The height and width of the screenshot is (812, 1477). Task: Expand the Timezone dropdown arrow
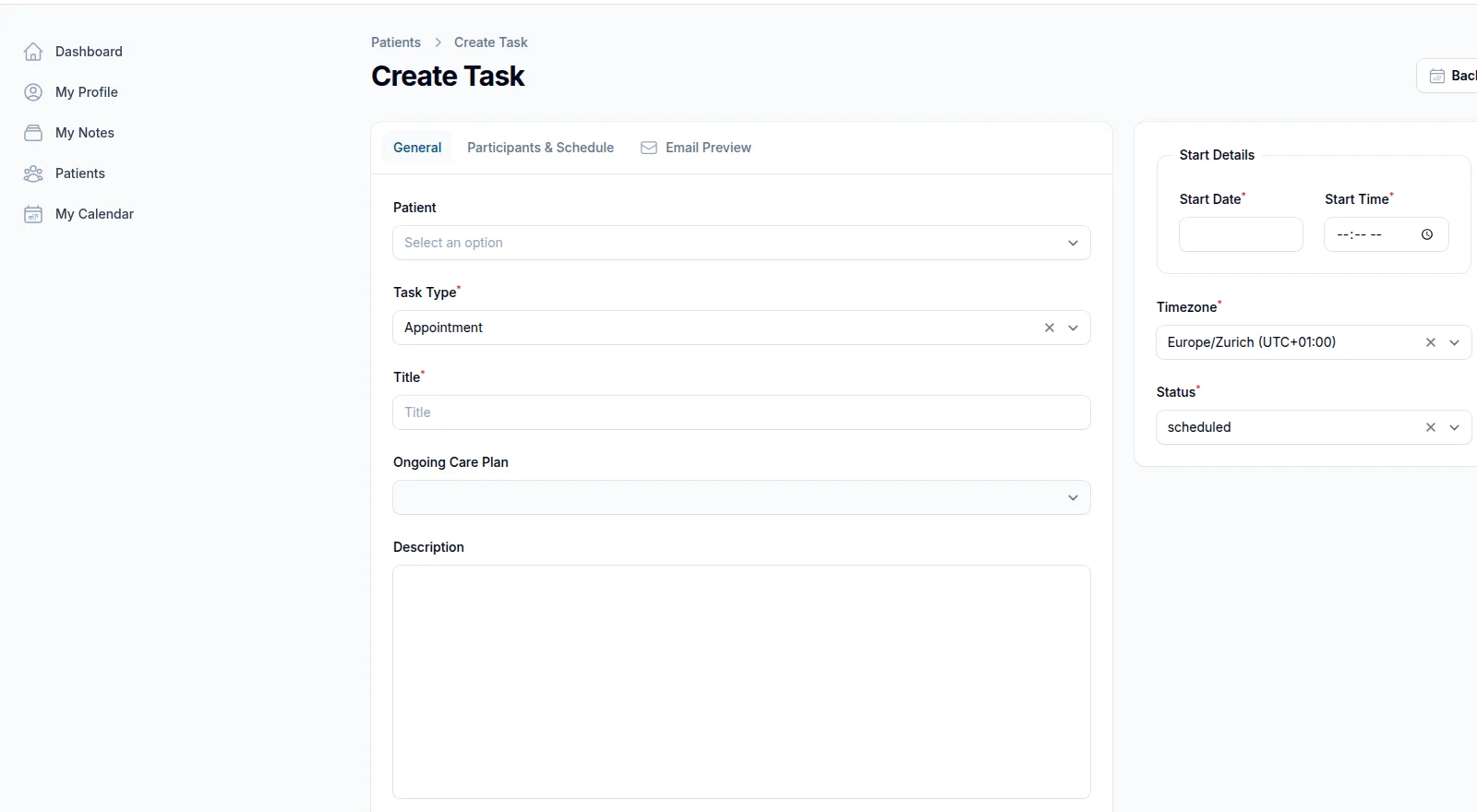pos(1455,342)
